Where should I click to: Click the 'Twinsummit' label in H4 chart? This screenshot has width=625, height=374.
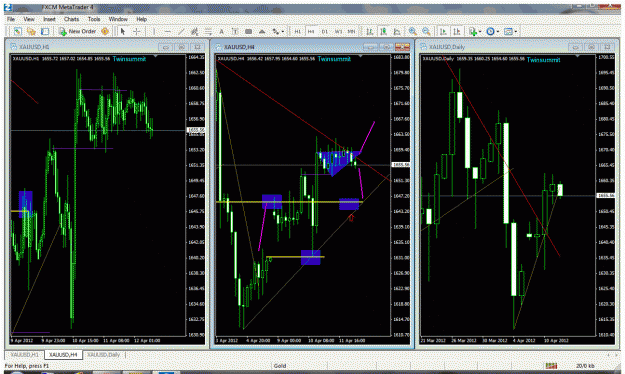point(334,59)
